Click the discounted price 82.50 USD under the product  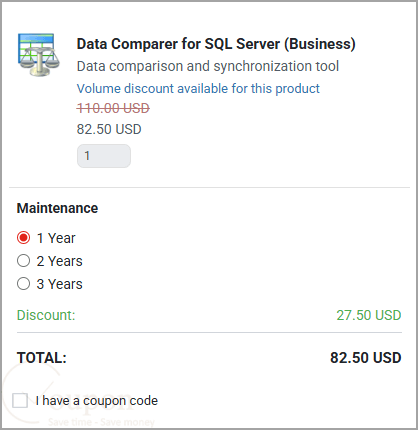point(109,129)
